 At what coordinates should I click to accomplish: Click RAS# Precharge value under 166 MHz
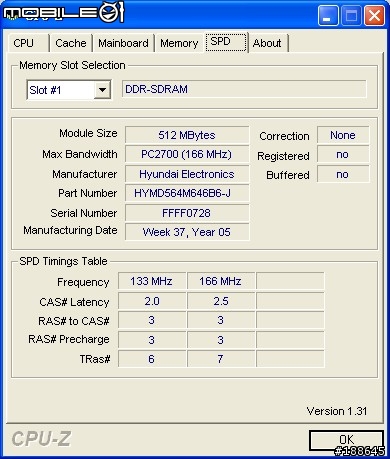click(x=221, y=340)
